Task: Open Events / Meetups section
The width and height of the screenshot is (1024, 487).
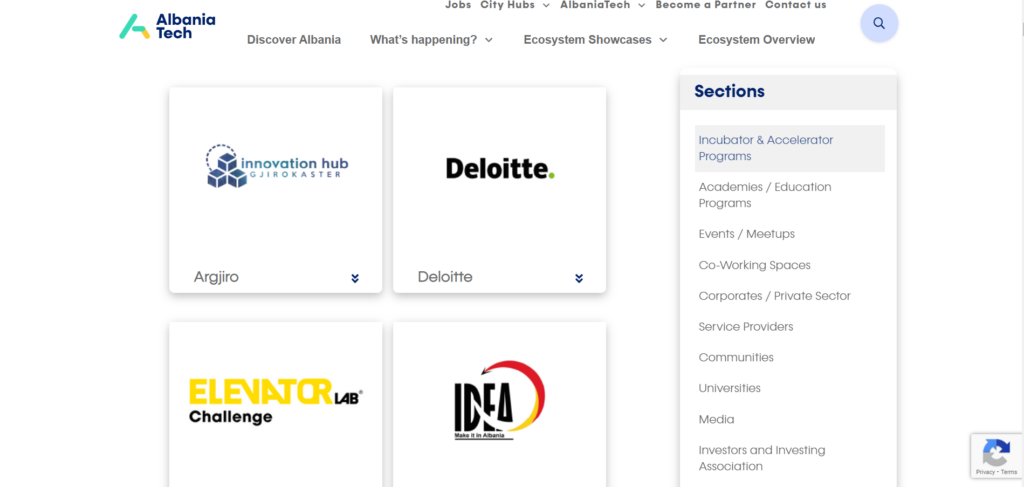Action: [746, 234]
